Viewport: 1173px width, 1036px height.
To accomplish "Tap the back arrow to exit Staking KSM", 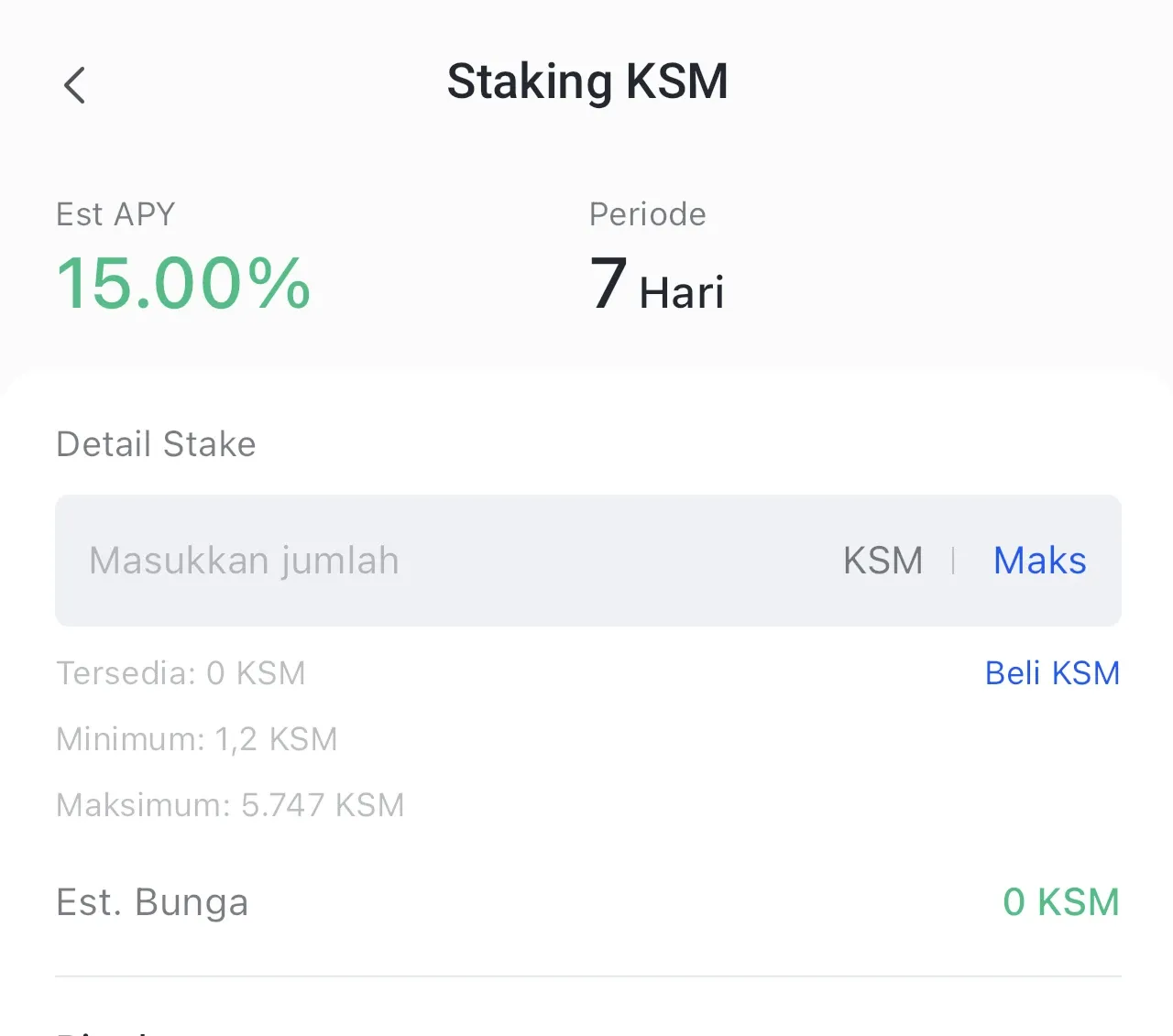I will point(73,84).
